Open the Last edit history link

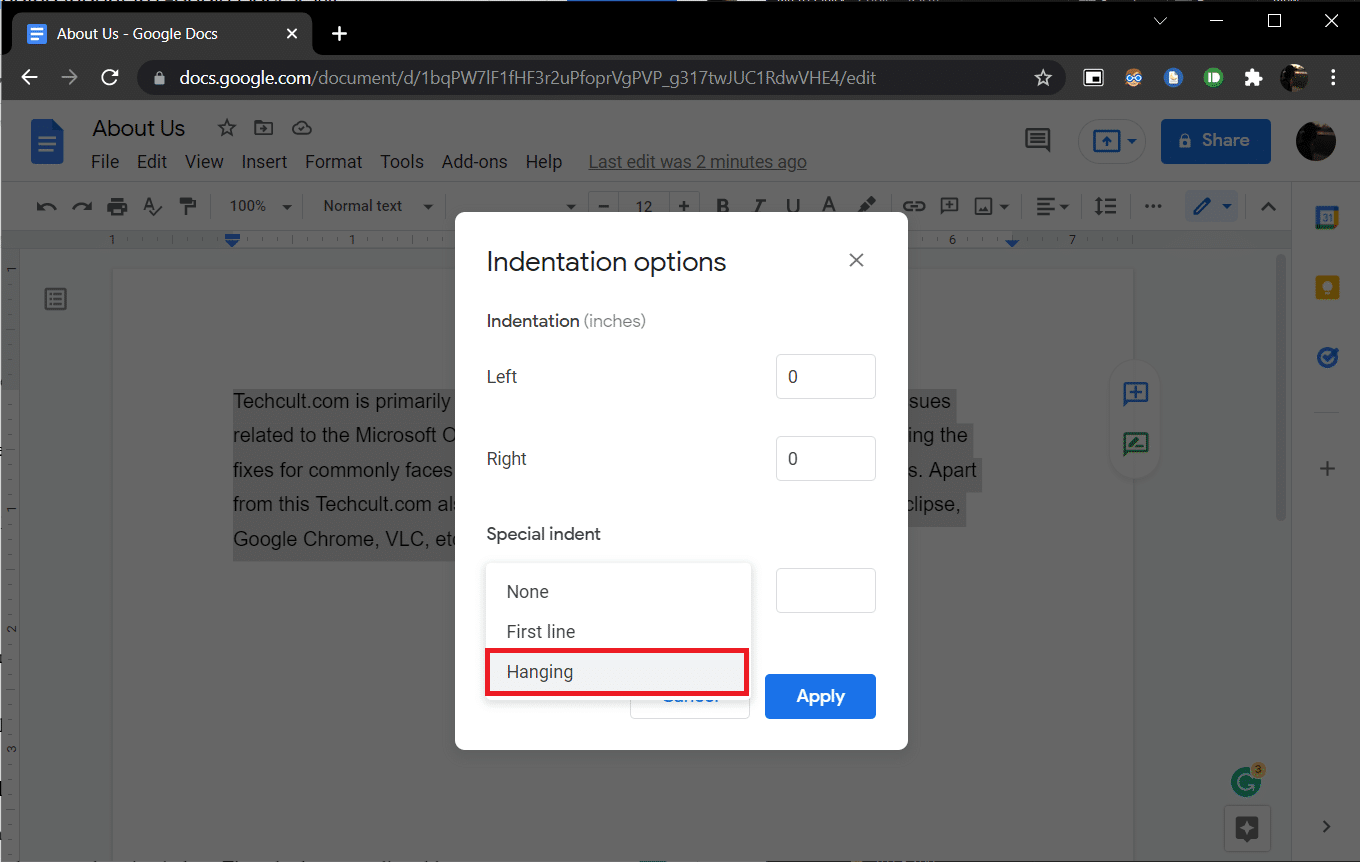click(x=697, y=162)
